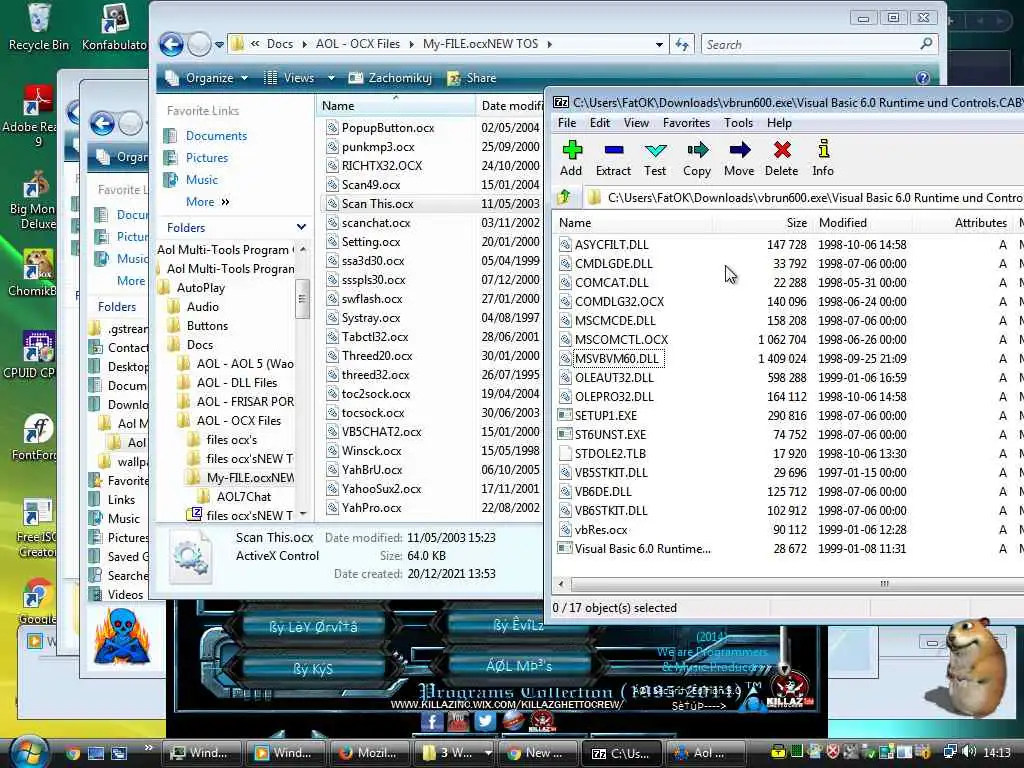
Task: Click the Share toolbar button
Action: (x=472, y=78)
